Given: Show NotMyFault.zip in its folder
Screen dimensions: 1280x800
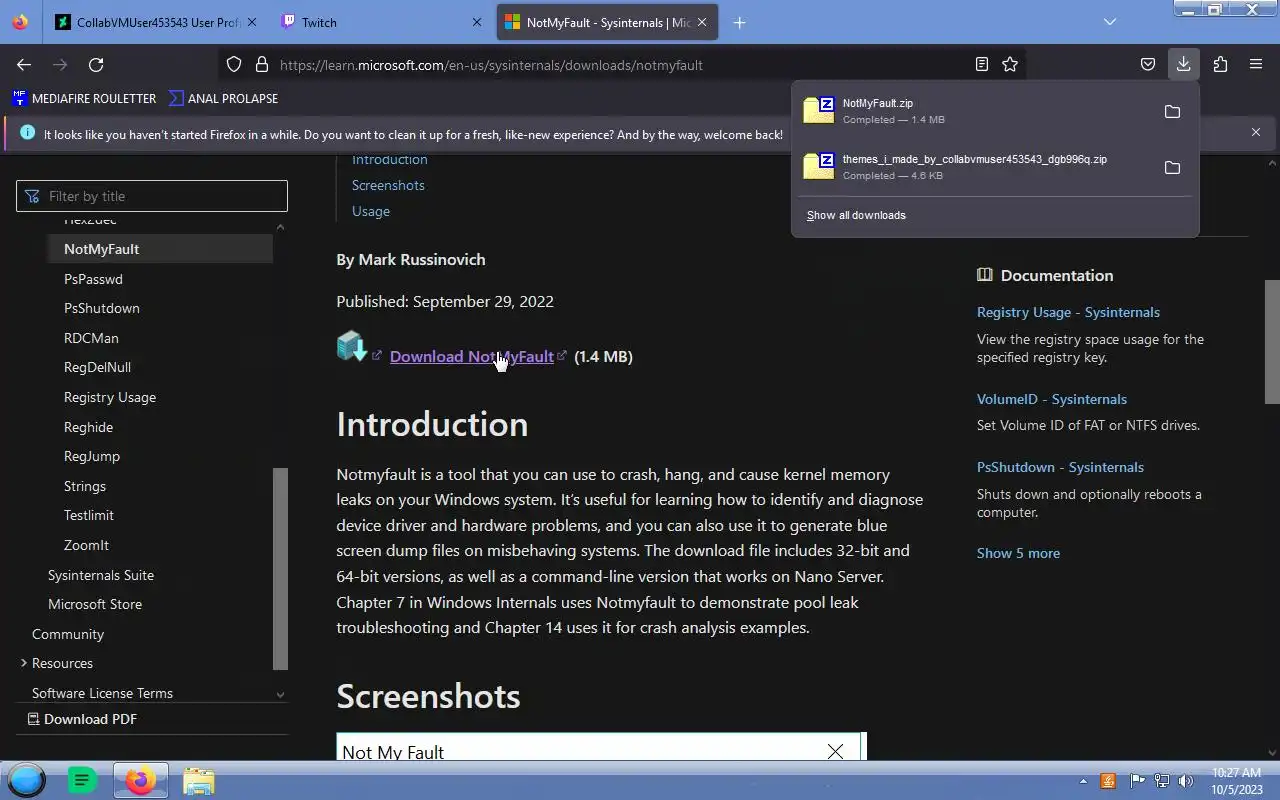Looking at the screenshot, I should (1172, 112).
